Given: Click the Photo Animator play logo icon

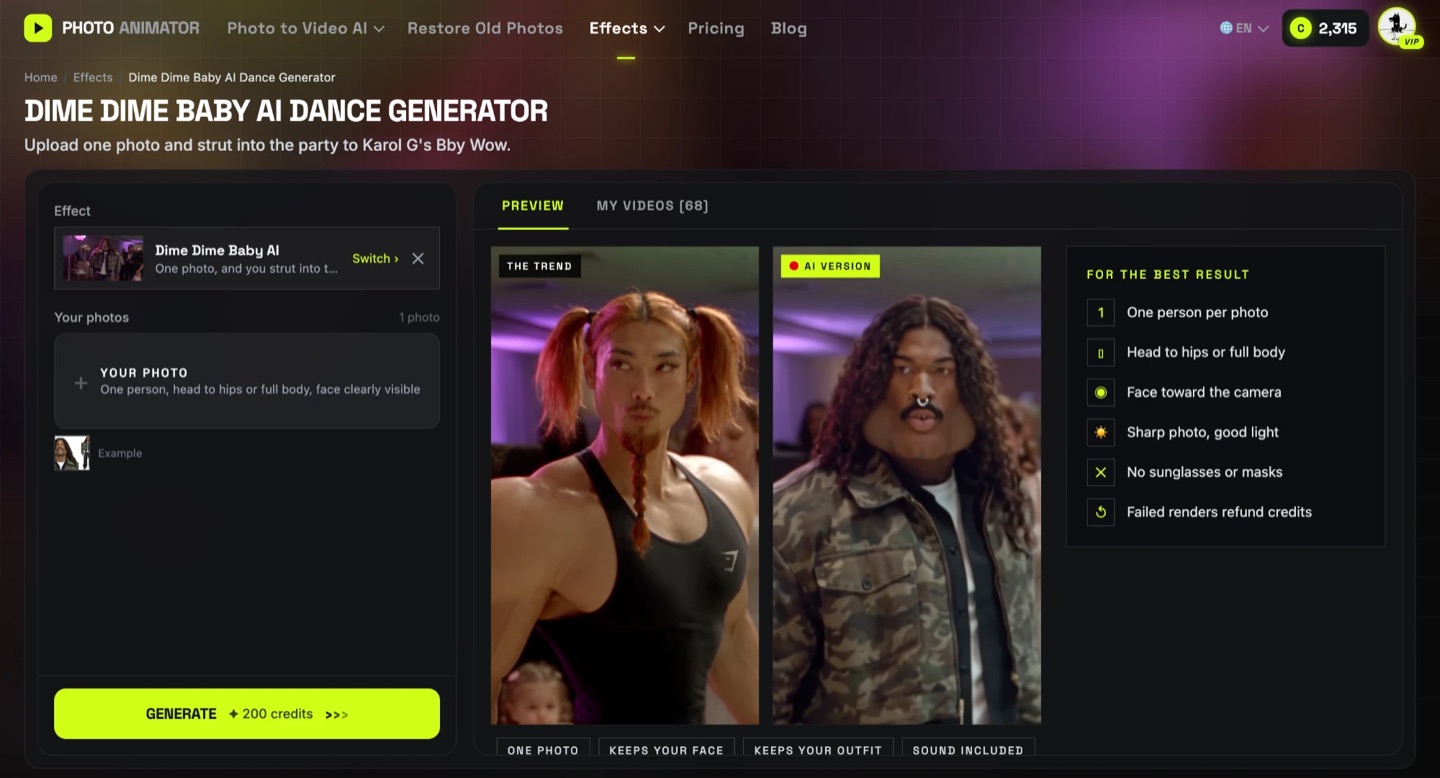Looking at the screenshot, I should click(38, 28).
